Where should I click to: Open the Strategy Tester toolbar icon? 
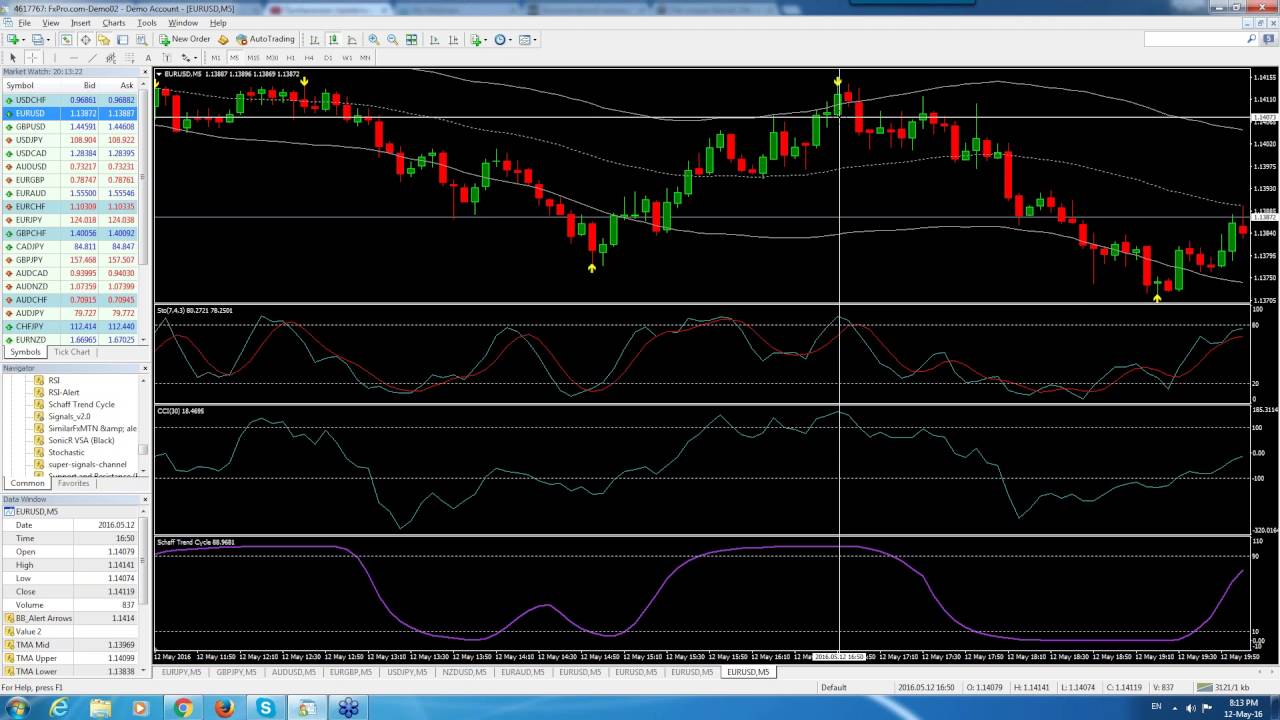[141, 40]
